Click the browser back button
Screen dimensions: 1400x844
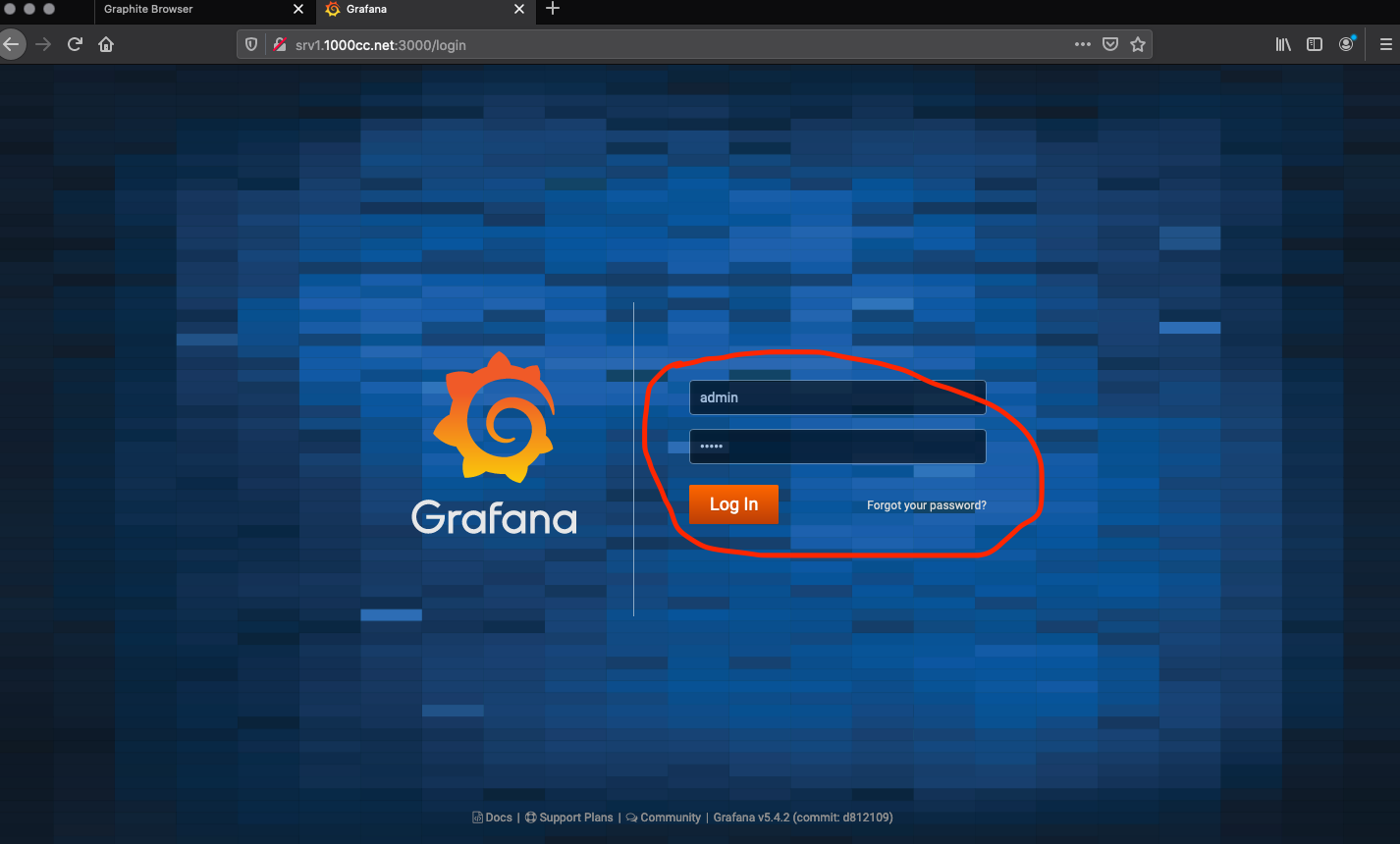pyautogui.click(x=11, y=44)
